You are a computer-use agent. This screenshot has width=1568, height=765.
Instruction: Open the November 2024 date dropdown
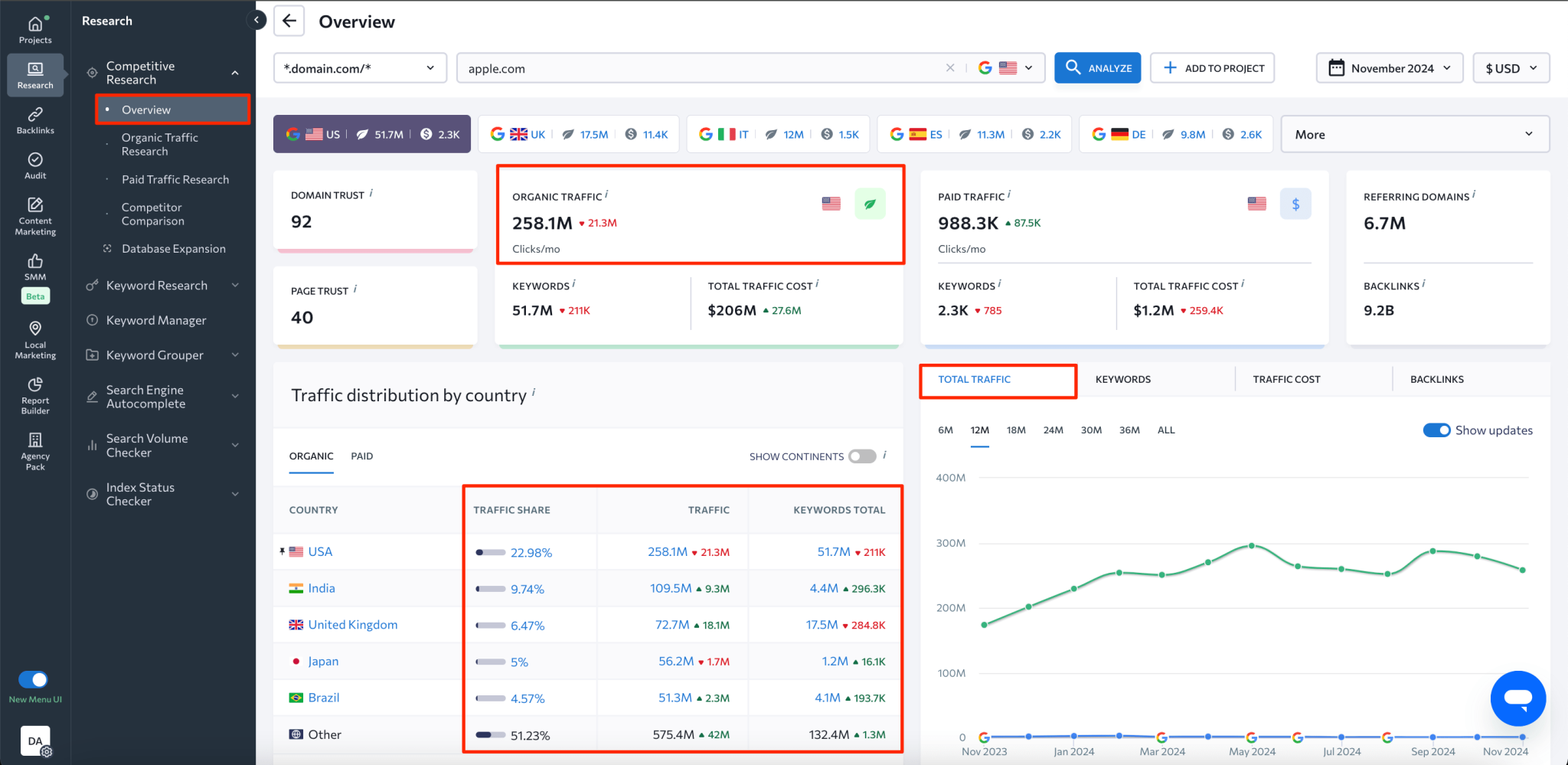1390,68
